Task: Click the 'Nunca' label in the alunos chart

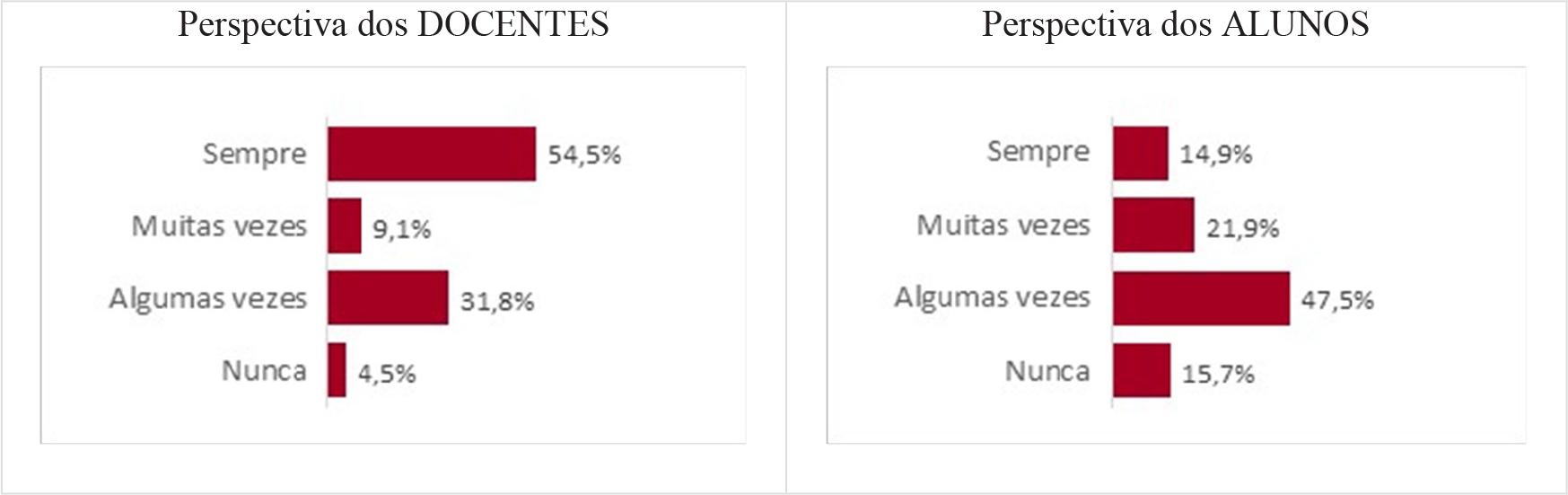Action: coord(1047,370)
